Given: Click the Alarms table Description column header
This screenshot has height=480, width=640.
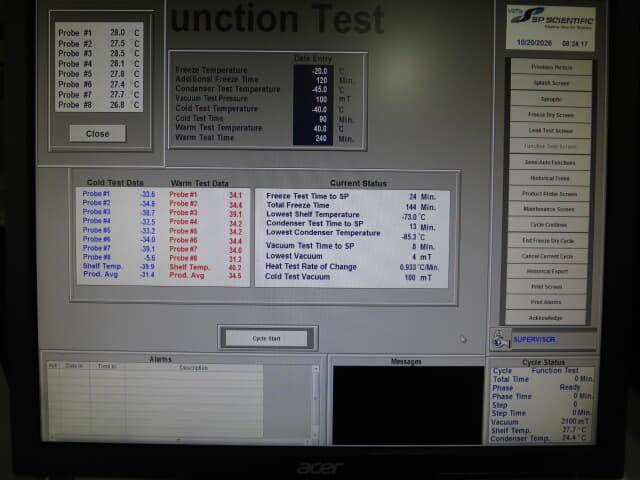Looking at the screenshot, I should pyautogui.click(x=194, y=368).
